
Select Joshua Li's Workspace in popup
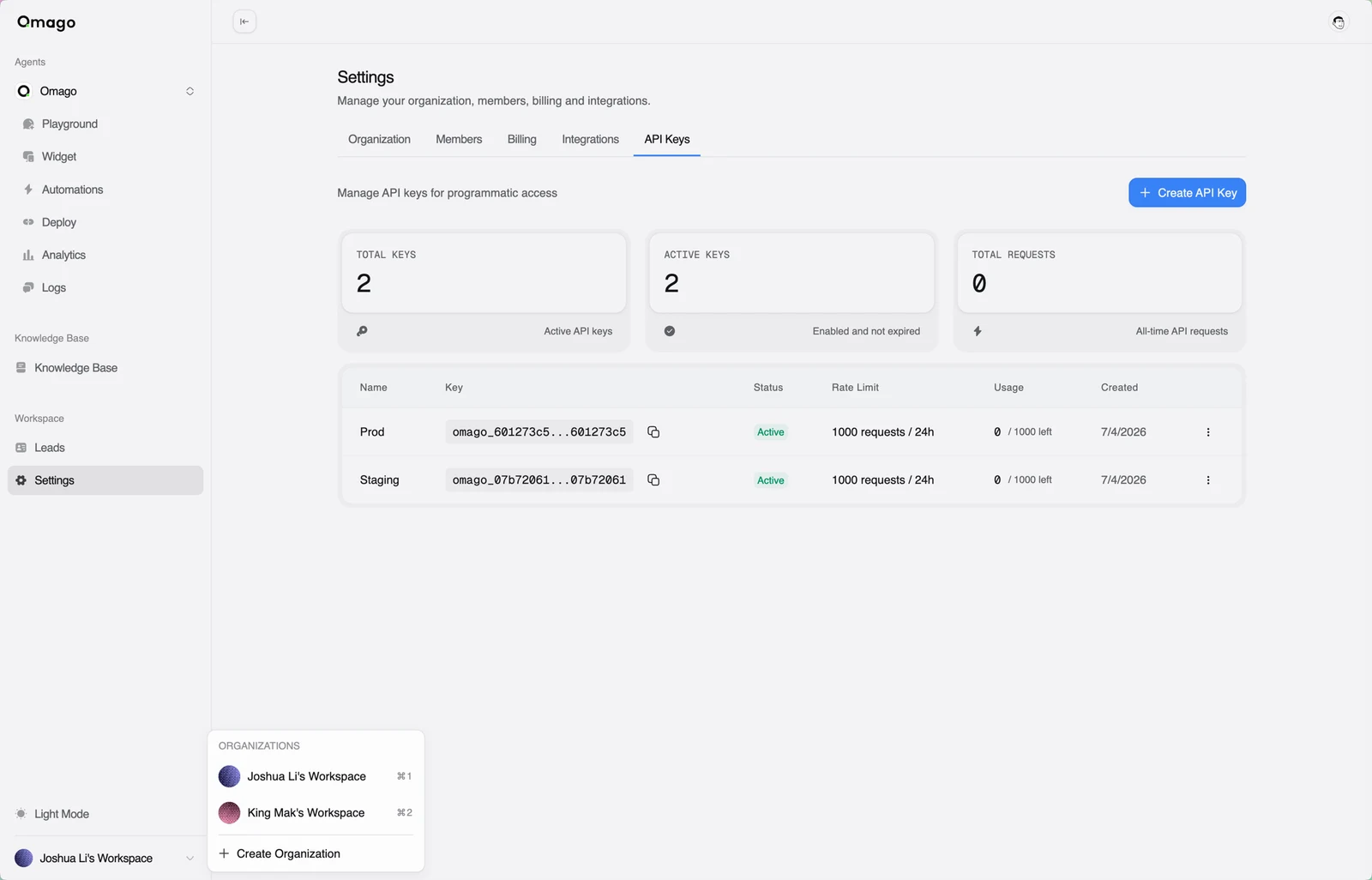[x=316, y=776]
